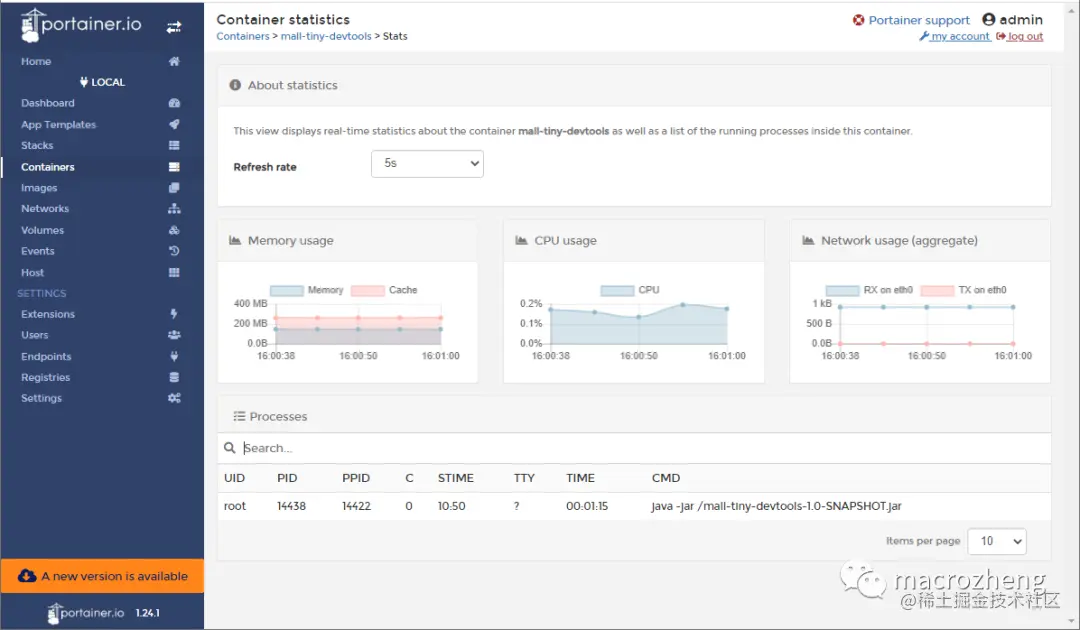
Task: Sort processes by CMD column header
Action: tap(666, 478)
